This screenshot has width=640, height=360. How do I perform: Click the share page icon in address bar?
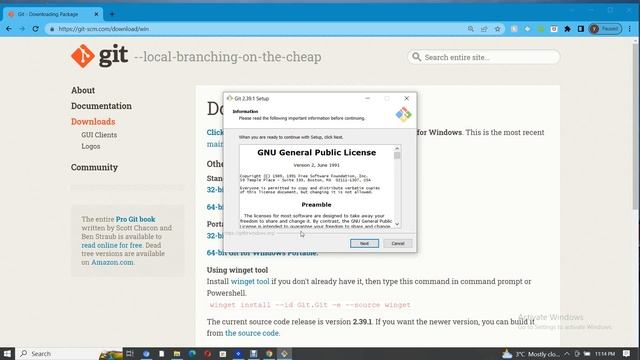pyautogui.click(x=484, y=29)
